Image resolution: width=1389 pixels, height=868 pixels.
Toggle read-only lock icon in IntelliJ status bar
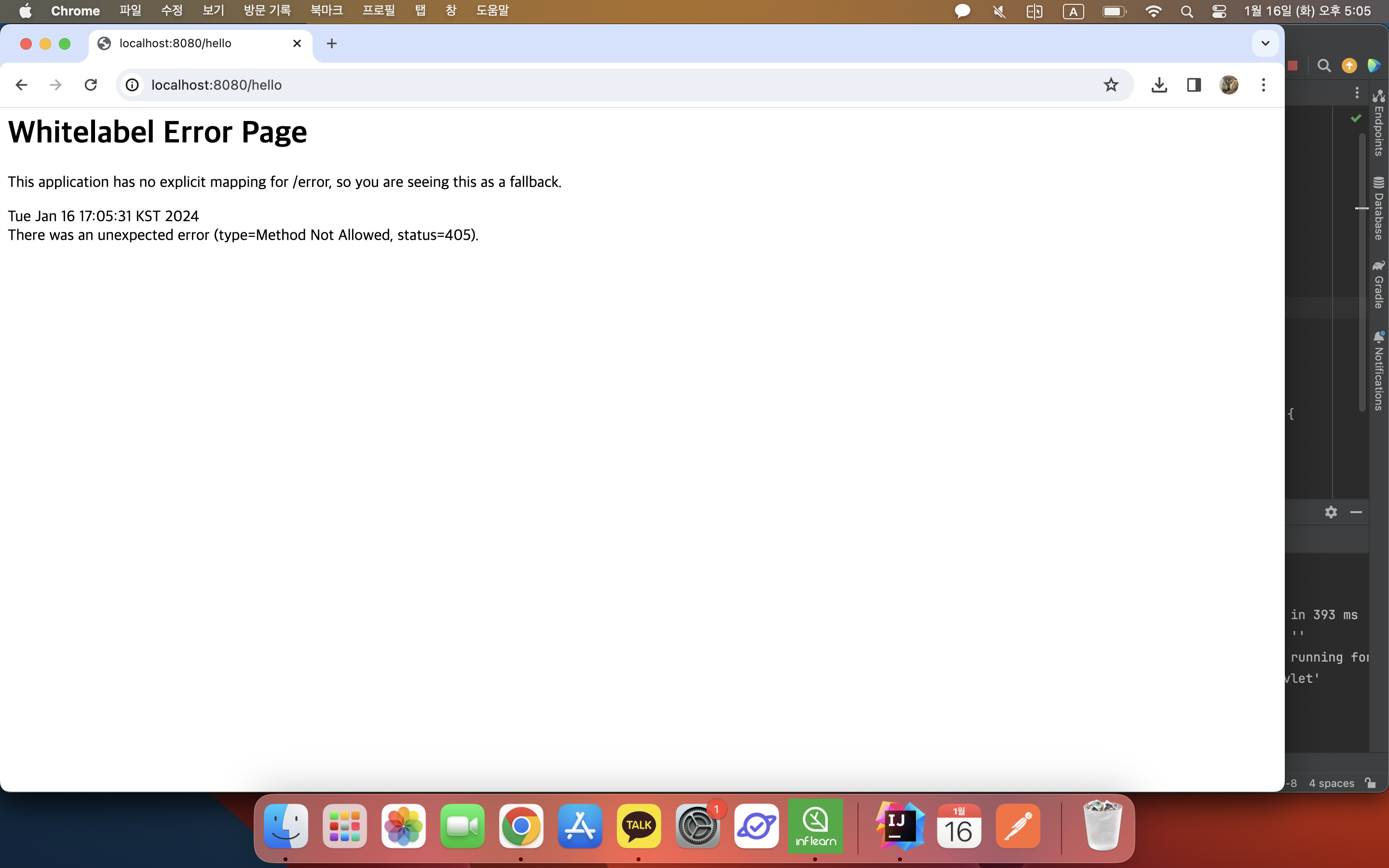[1371, 783]
